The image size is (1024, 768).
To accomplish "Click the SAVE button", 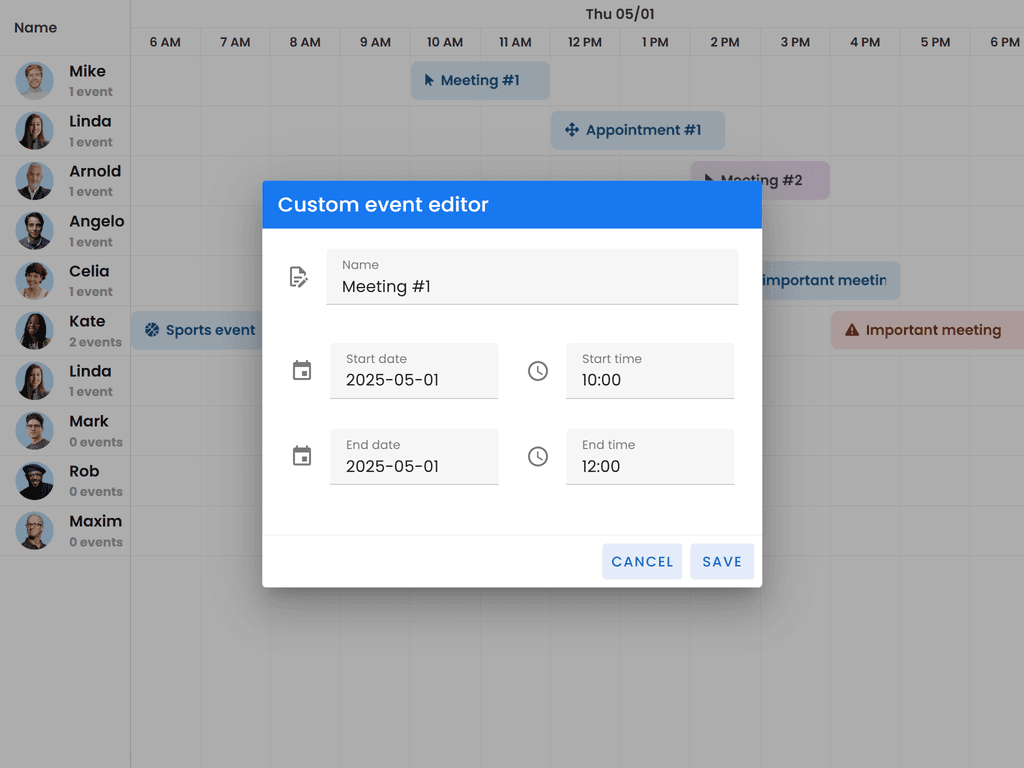I will [722, 561].
